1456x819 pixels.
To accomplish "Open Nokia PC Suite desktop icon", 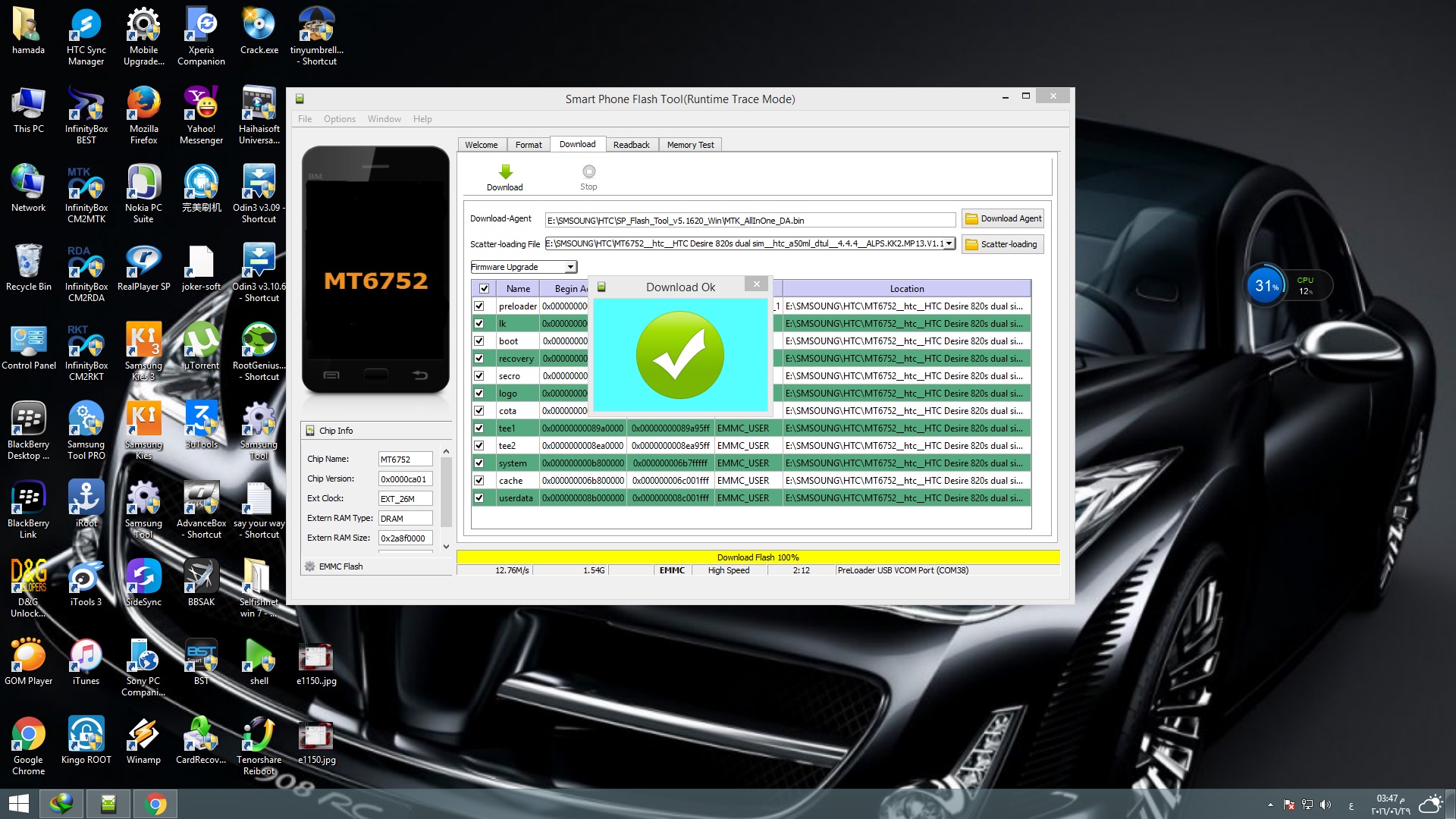I will (143, 194).
